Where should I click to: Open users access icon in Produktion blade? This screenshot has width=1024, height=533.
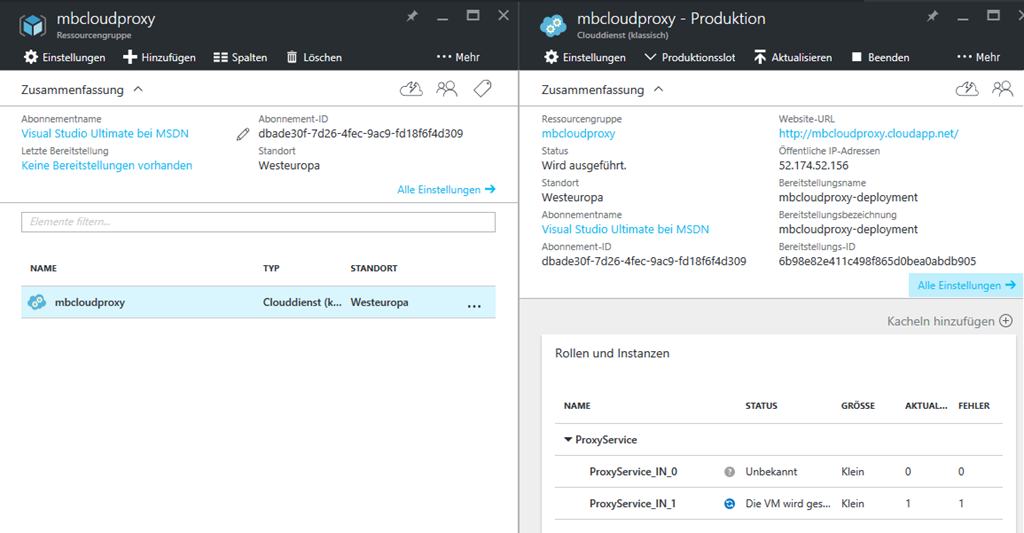pos(1002,89)
